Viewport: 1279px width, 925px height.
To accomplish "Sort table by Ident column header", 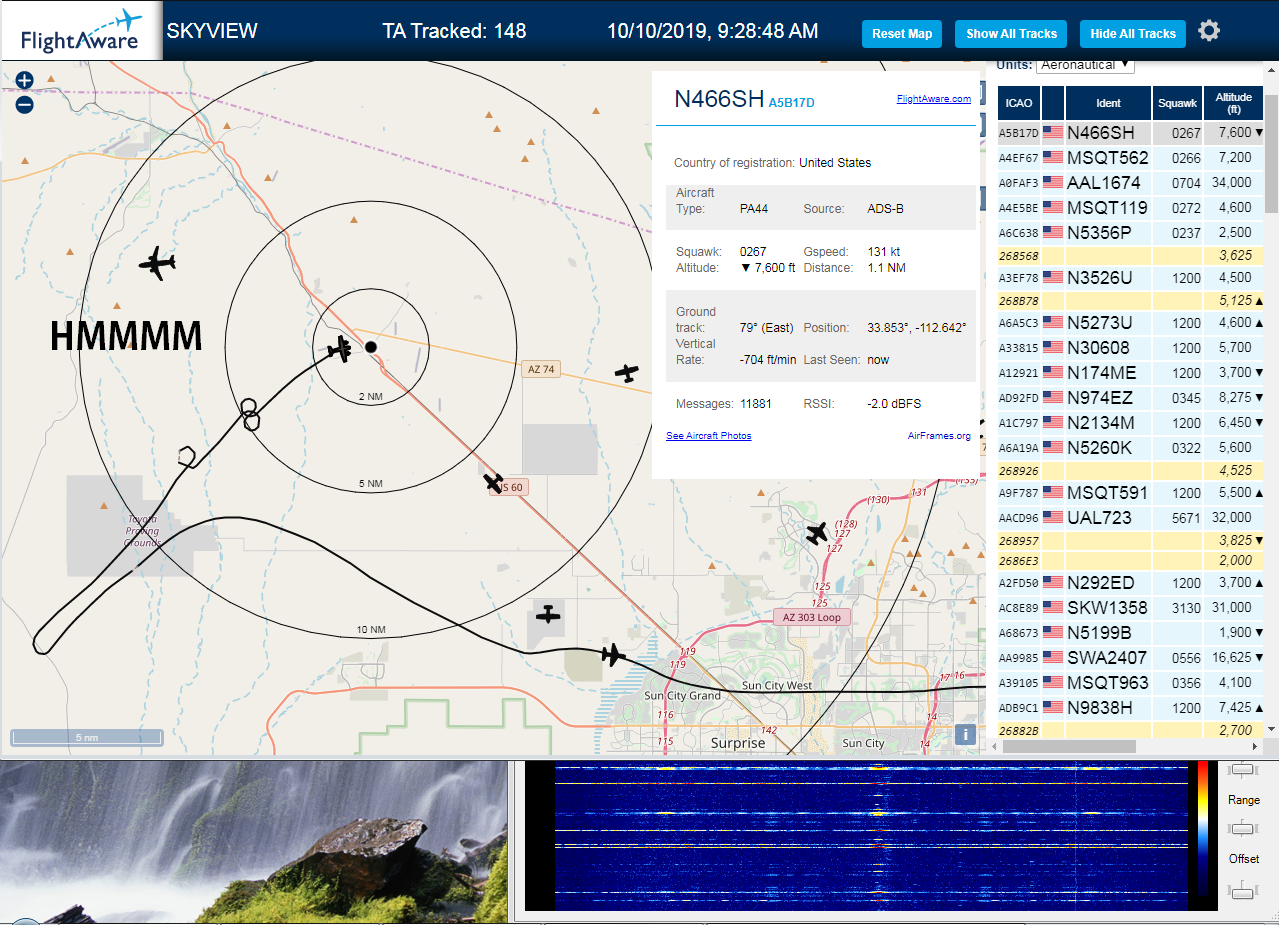I will point(1109,102).
